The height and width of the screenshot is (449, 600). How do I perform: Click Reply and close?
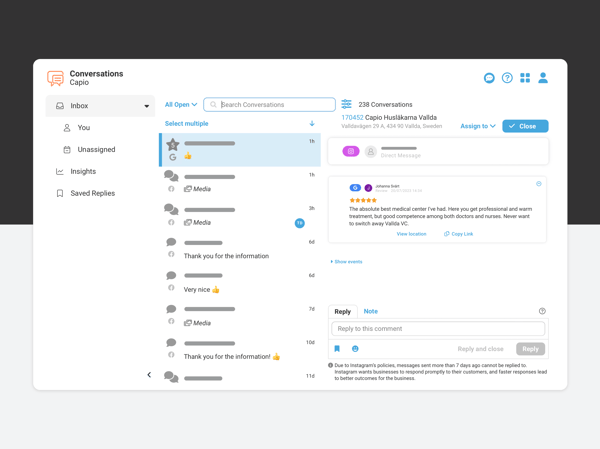pos(481,349)
